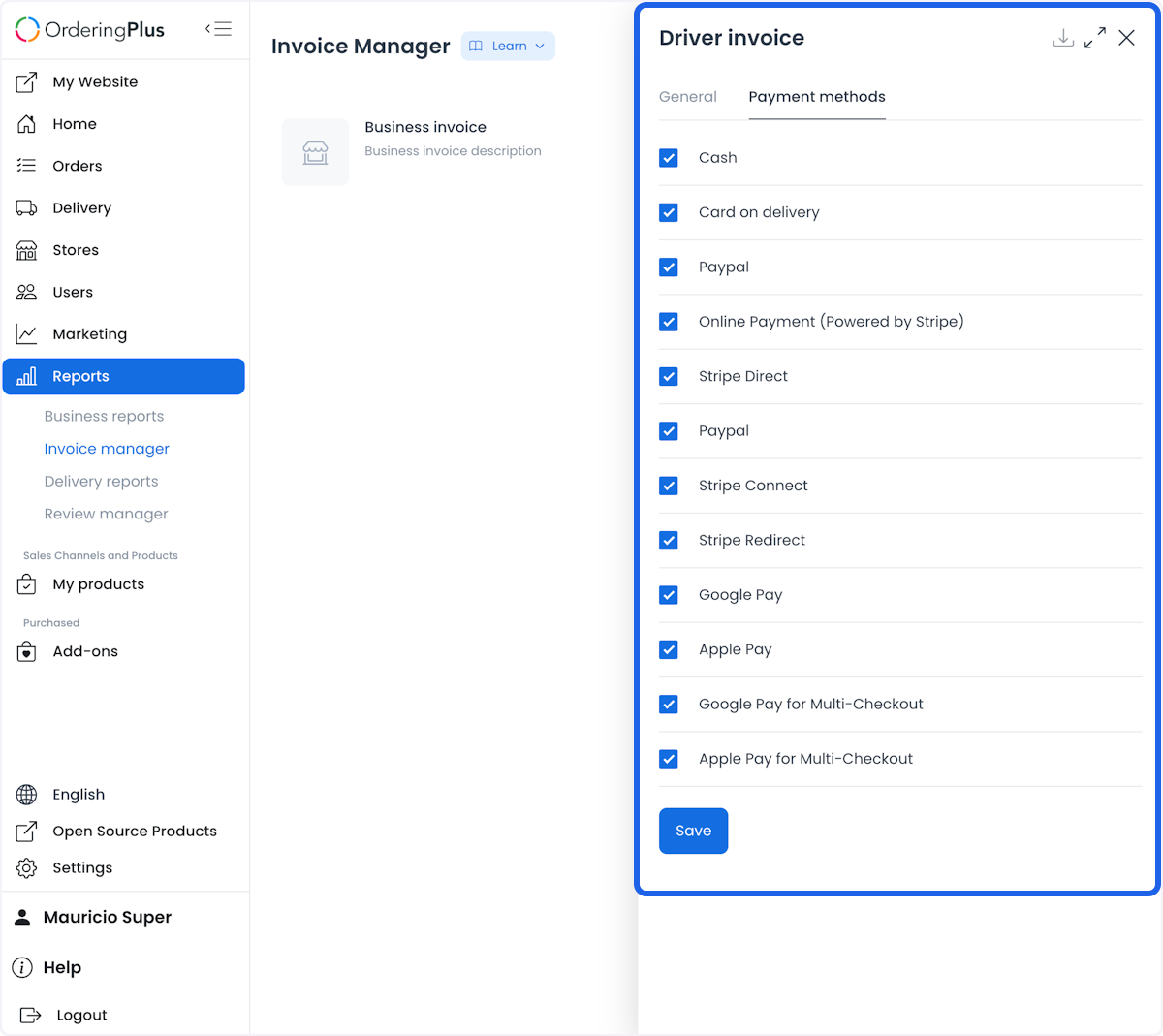Open the Business invoice entry
This screenshot has width=1163, height=1036.
425,127
